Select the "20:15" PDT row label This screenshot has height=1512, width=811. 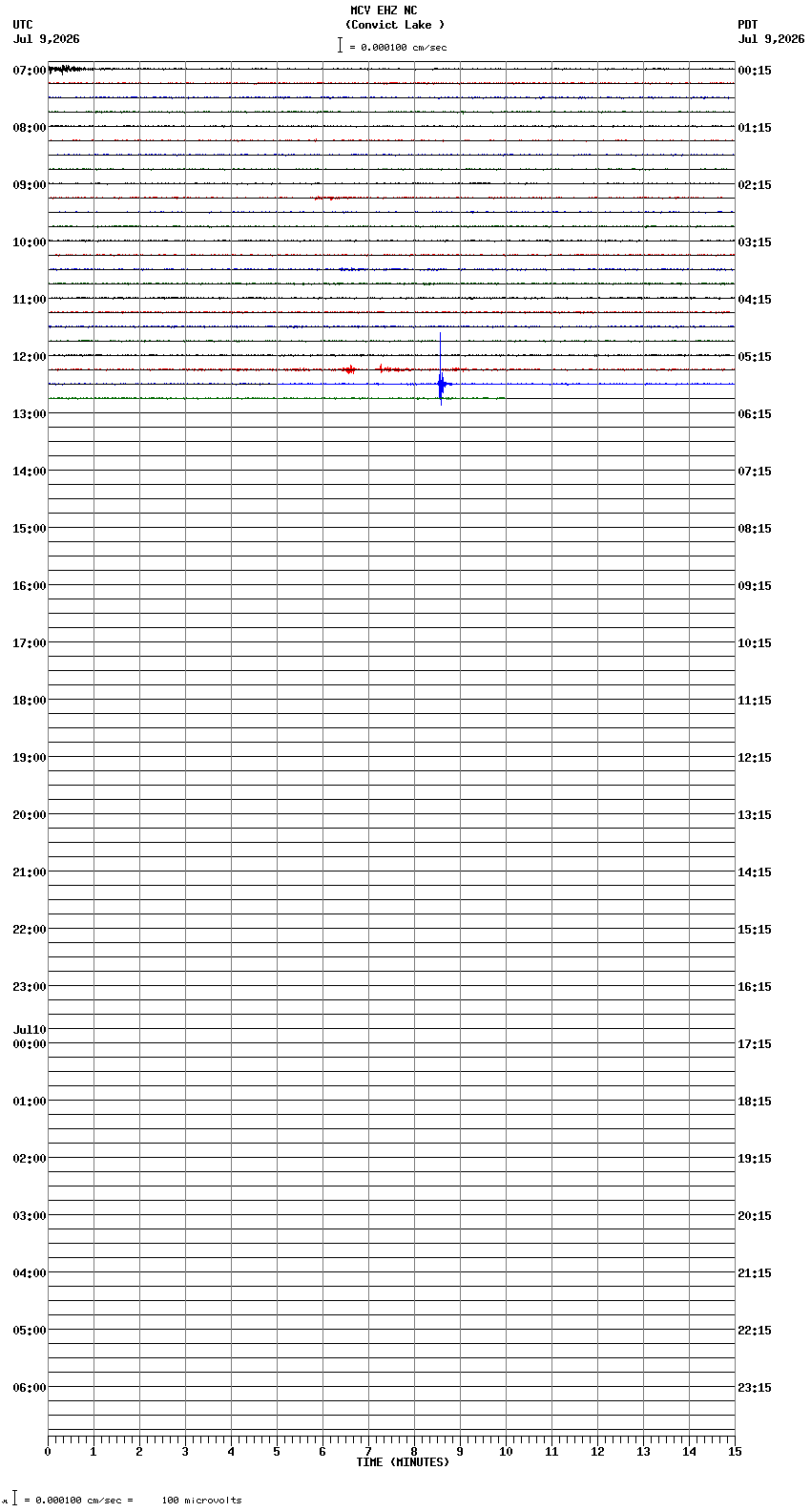click(755, 1216)
